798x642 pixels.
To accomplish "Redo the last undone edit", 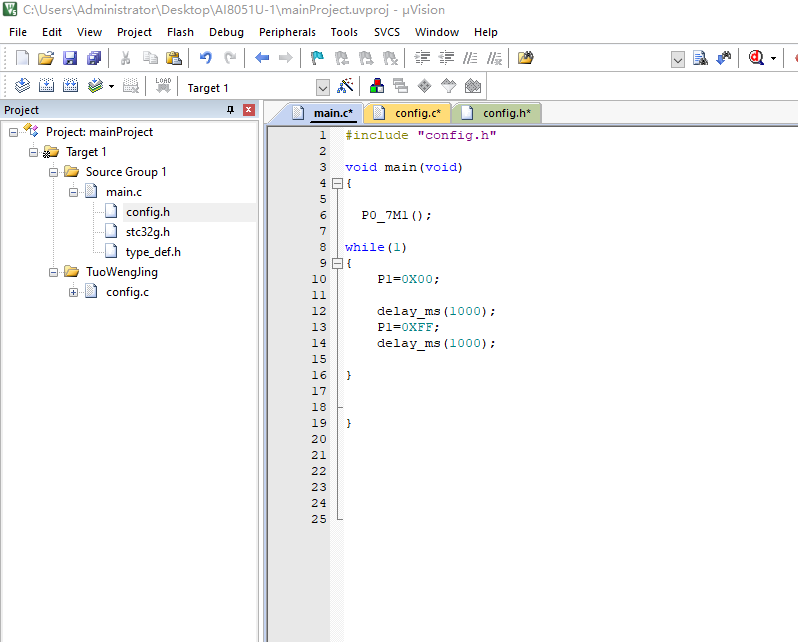I will [x=230, y=58].
